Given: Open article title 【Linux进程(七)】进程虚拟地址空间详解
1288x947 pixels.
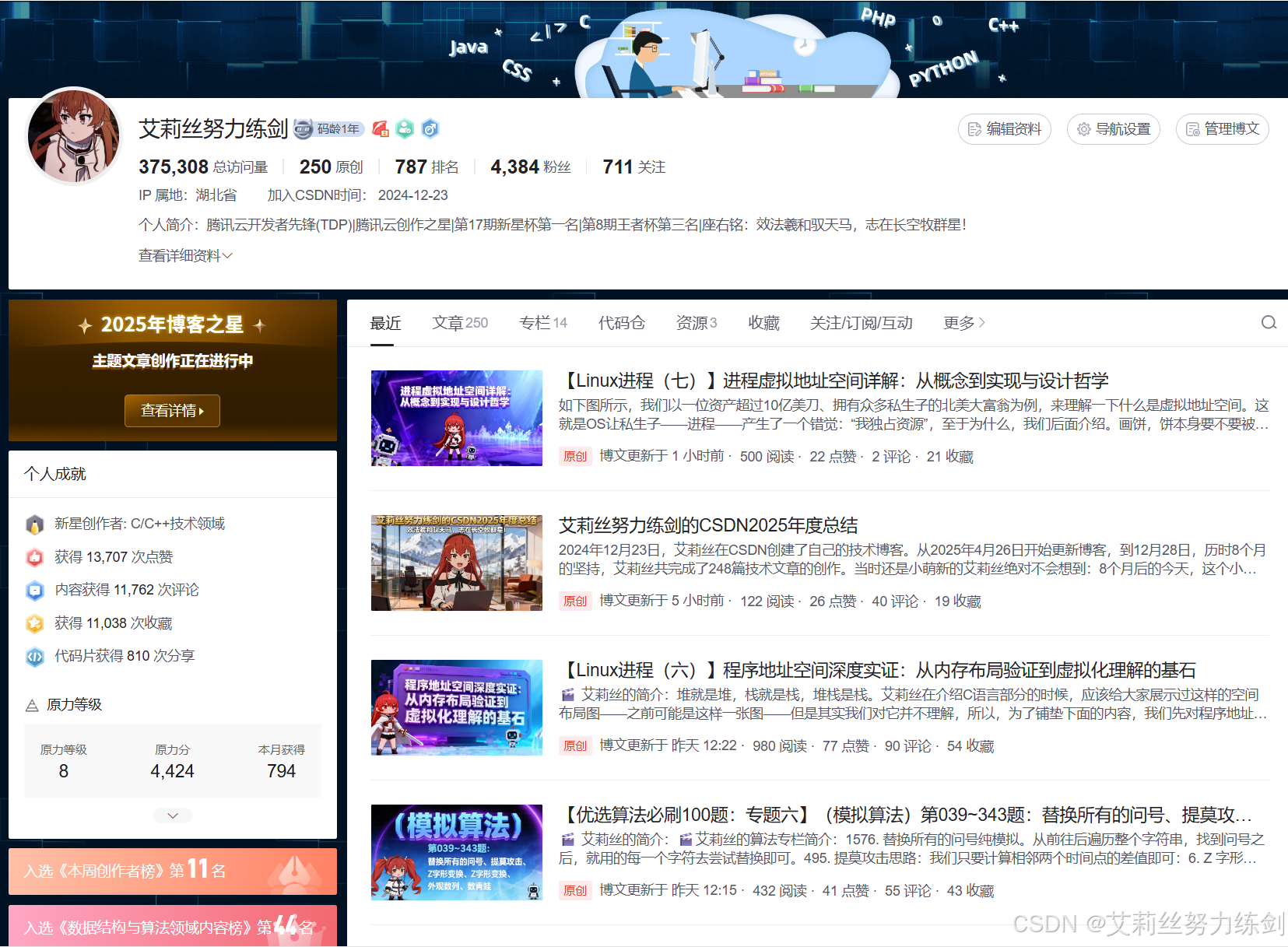Looking at the screenshot, I should (x=834, y=381).
